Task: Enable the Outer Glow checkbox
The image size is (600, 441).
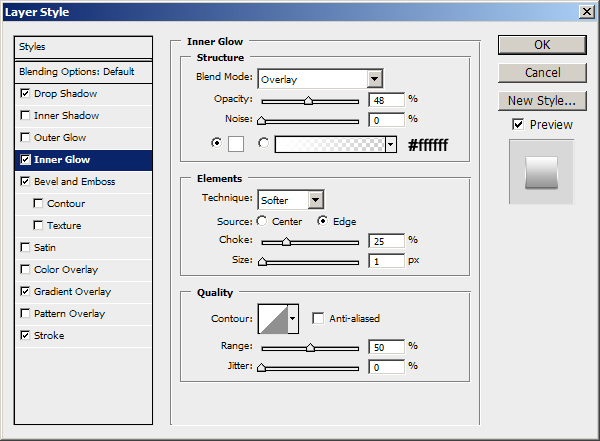Action: click(x=25, y=137)
